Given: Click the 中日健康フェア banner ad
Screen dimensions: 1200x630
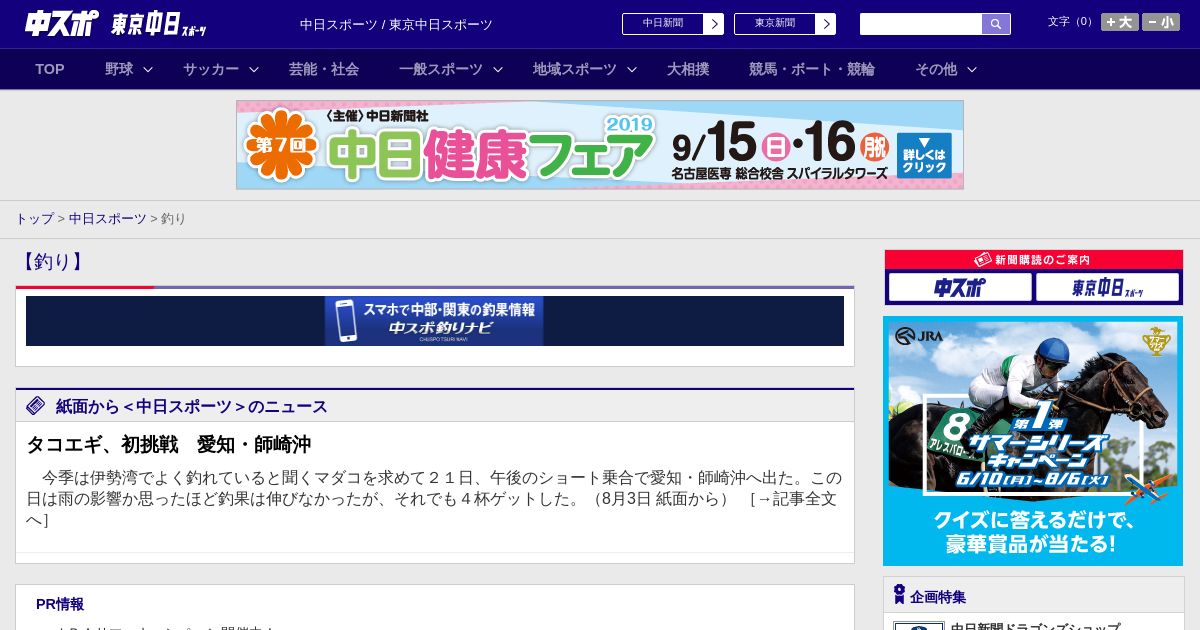Looking at the screenshot, I should coord(600,145).
